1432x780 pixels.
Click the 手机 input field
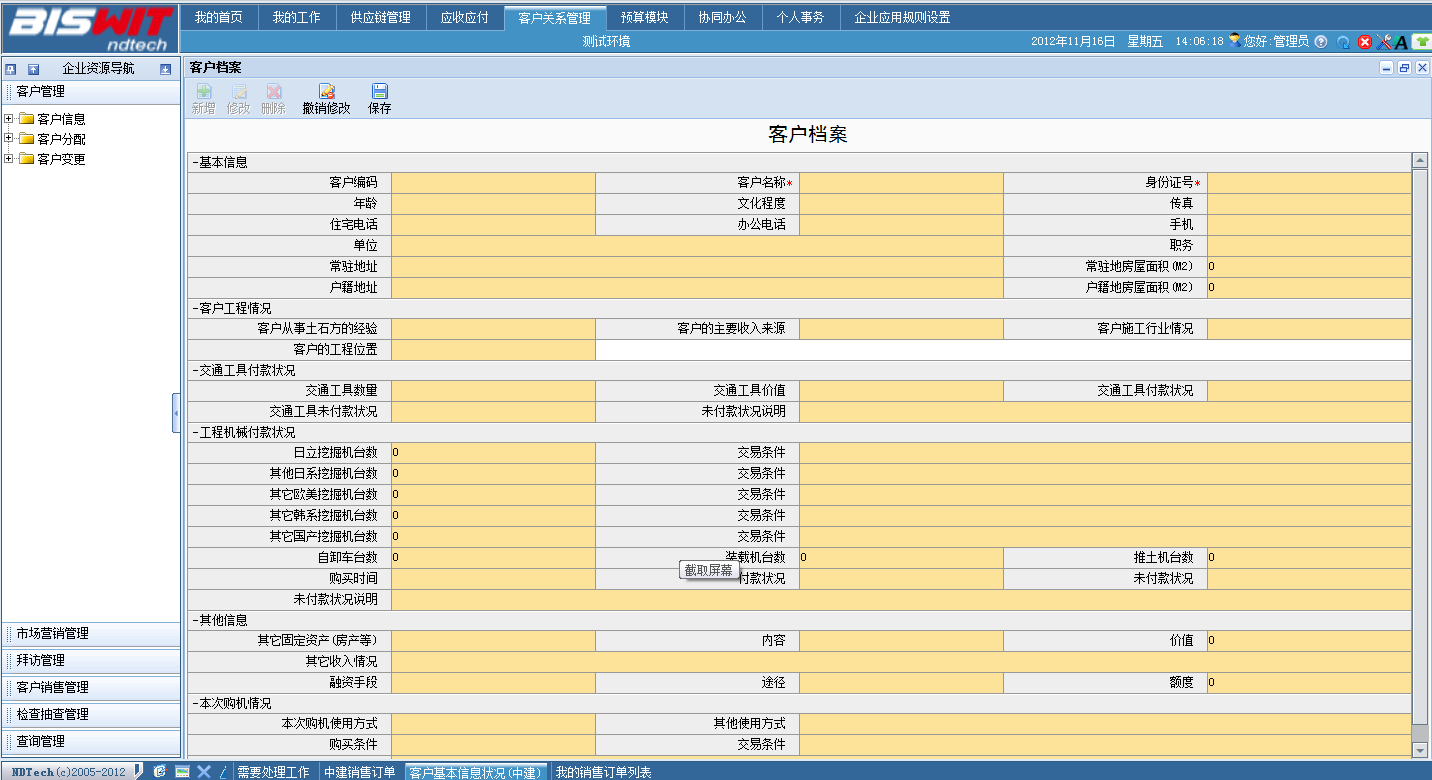(1309, 224)
